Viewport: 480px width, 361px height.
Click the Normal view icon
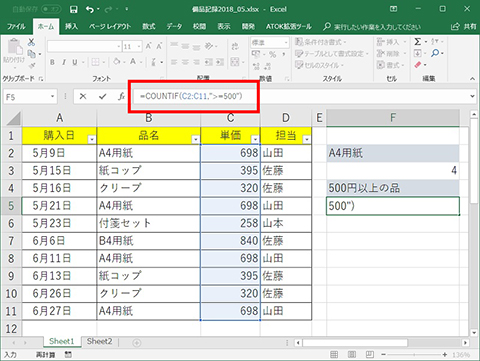334,354
